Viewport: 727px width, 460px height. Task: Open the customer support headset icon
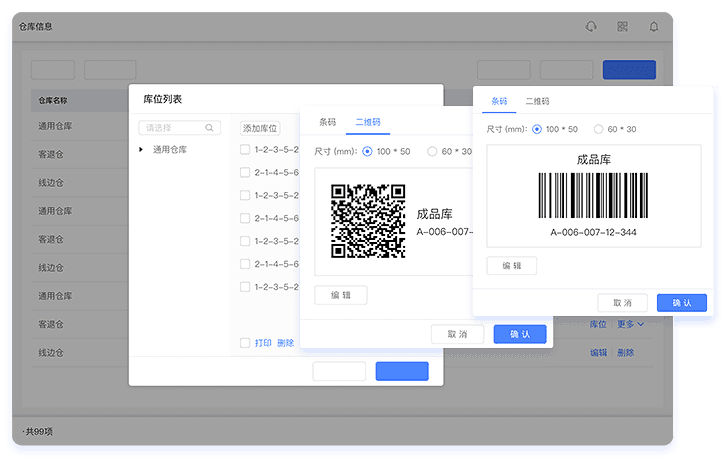[x=591, y=26]
